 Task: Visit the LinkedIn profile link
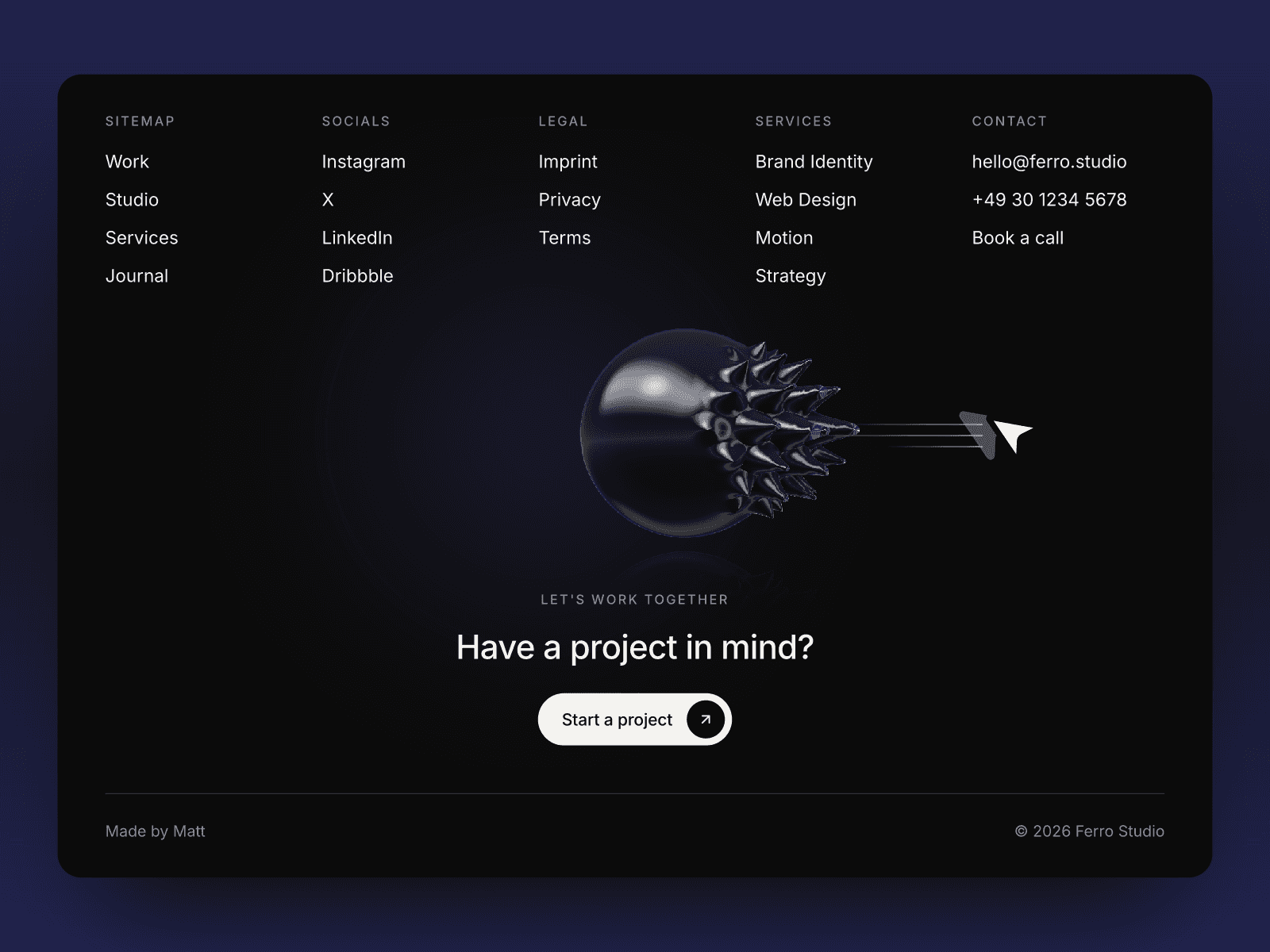pos(357,238)
